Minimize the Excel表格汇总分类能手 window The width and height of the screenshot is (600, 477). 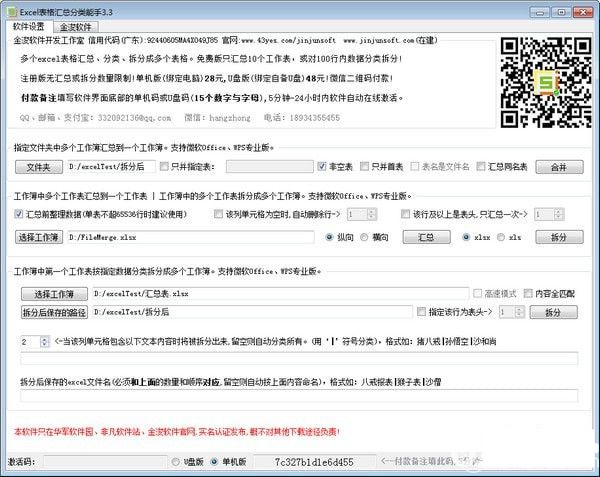(x=540, y=13)
